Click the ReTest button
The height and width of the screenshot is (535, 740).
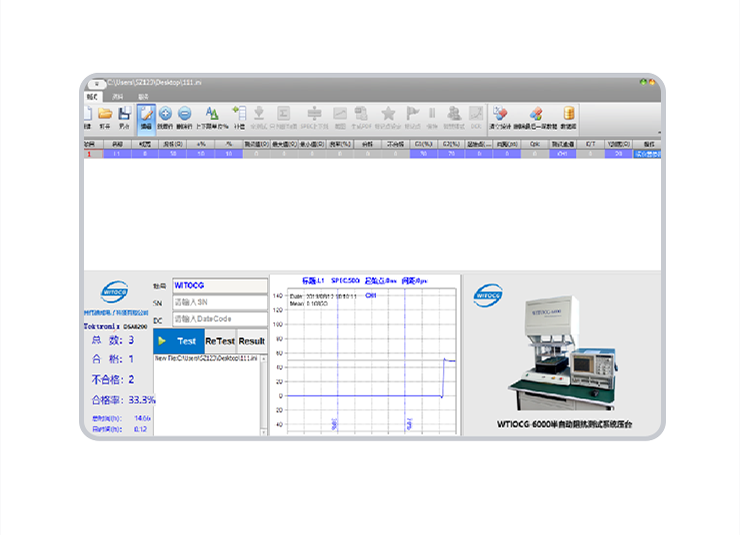[x=220, y=341]
